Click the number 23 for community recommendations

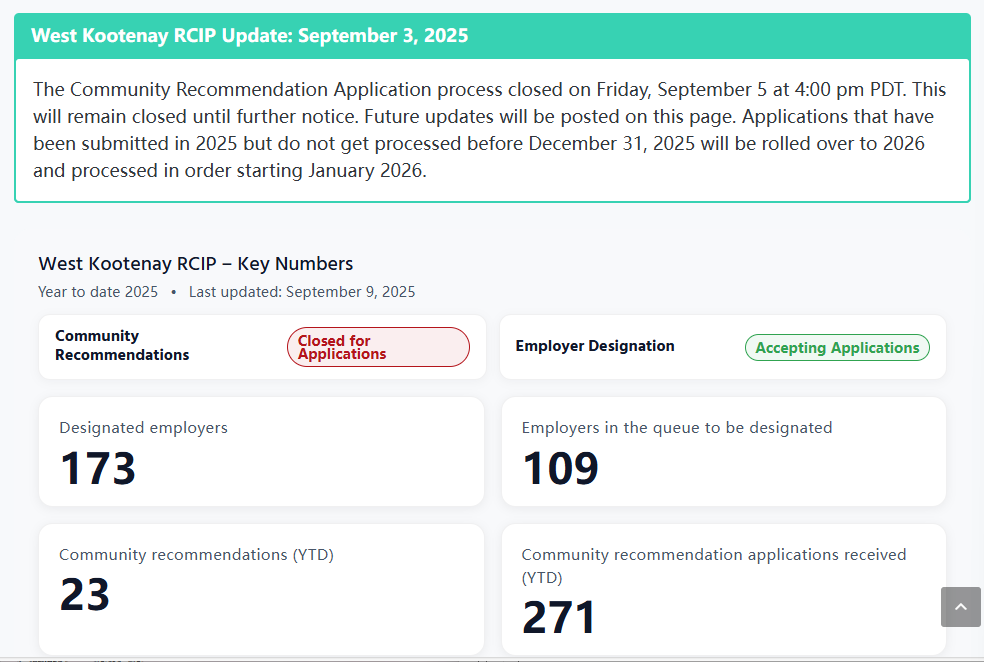[x=85, y=596]
